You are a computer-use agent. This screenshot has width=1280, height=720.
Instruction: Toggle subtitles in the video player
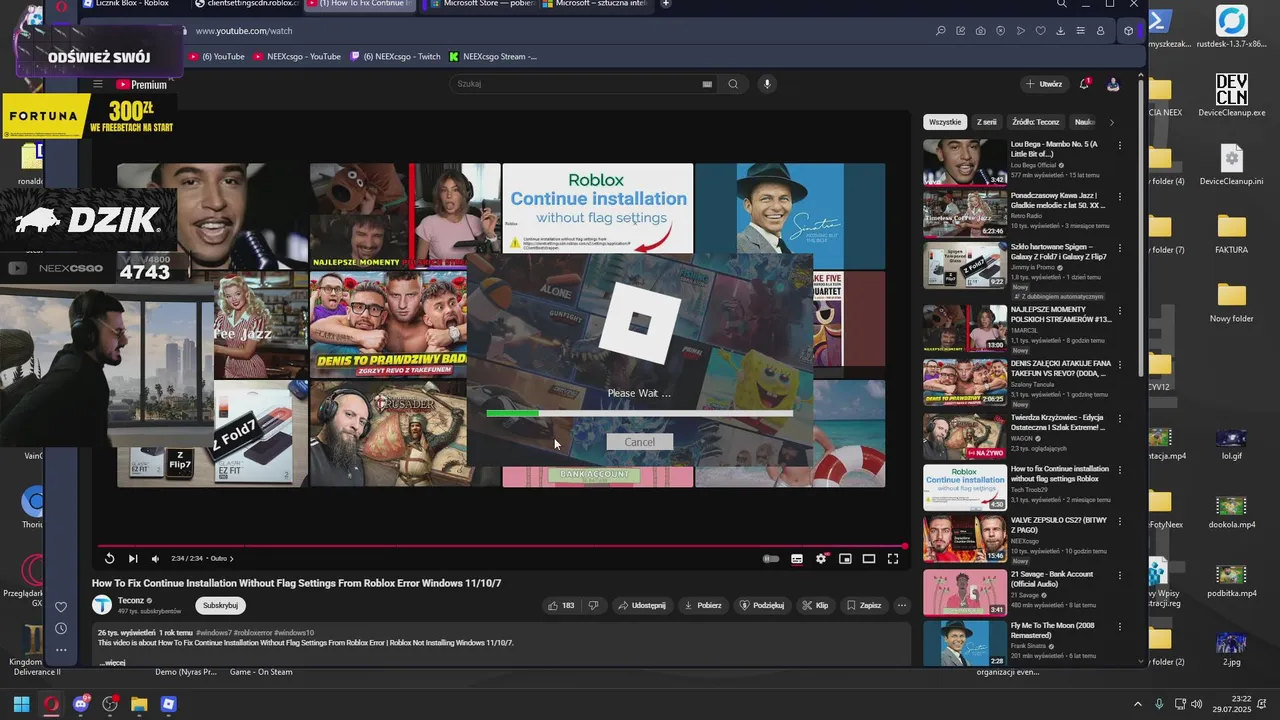point(797,559)
